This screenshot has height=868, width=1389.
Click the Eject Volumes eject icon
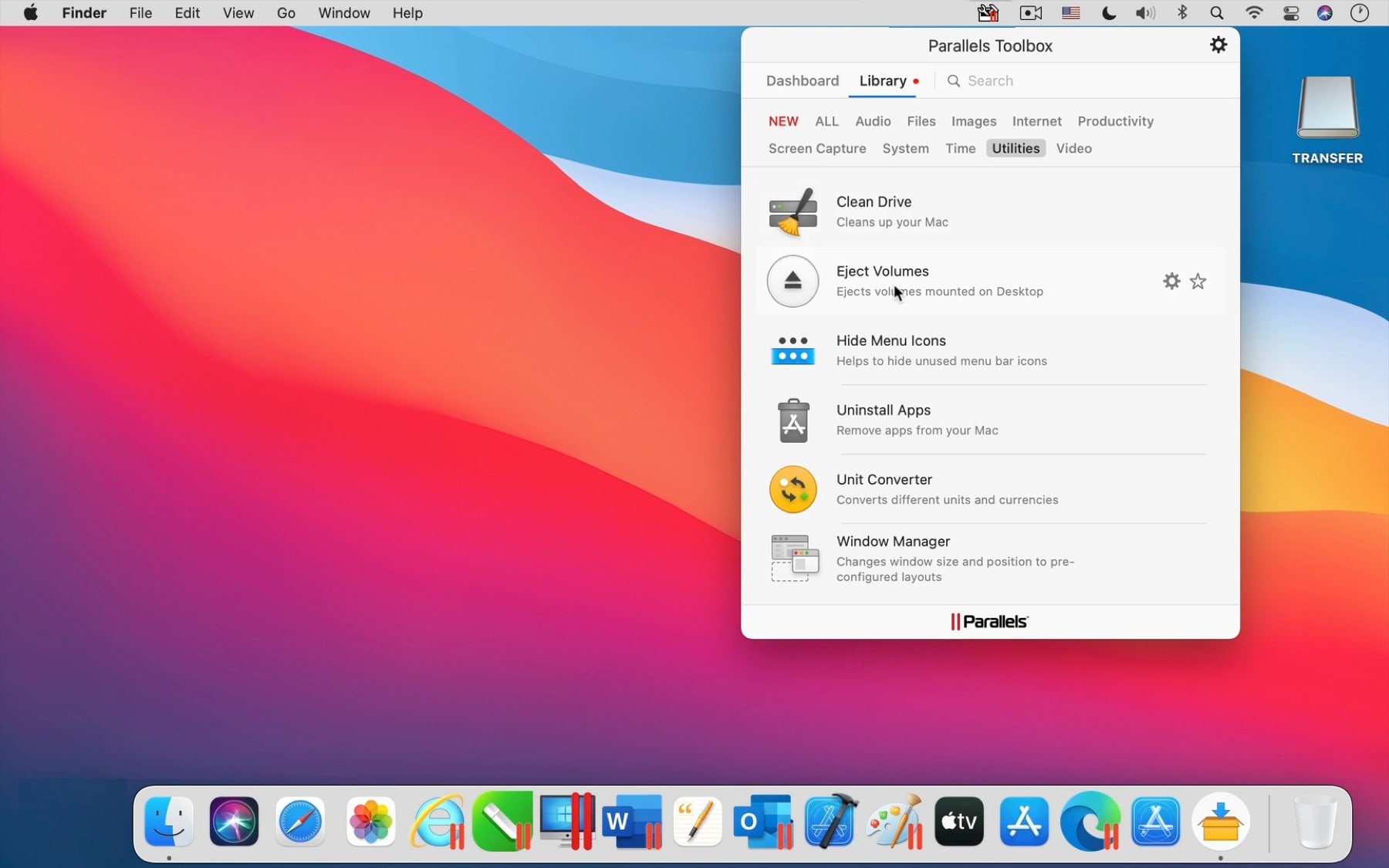click(x=793, y=282)
